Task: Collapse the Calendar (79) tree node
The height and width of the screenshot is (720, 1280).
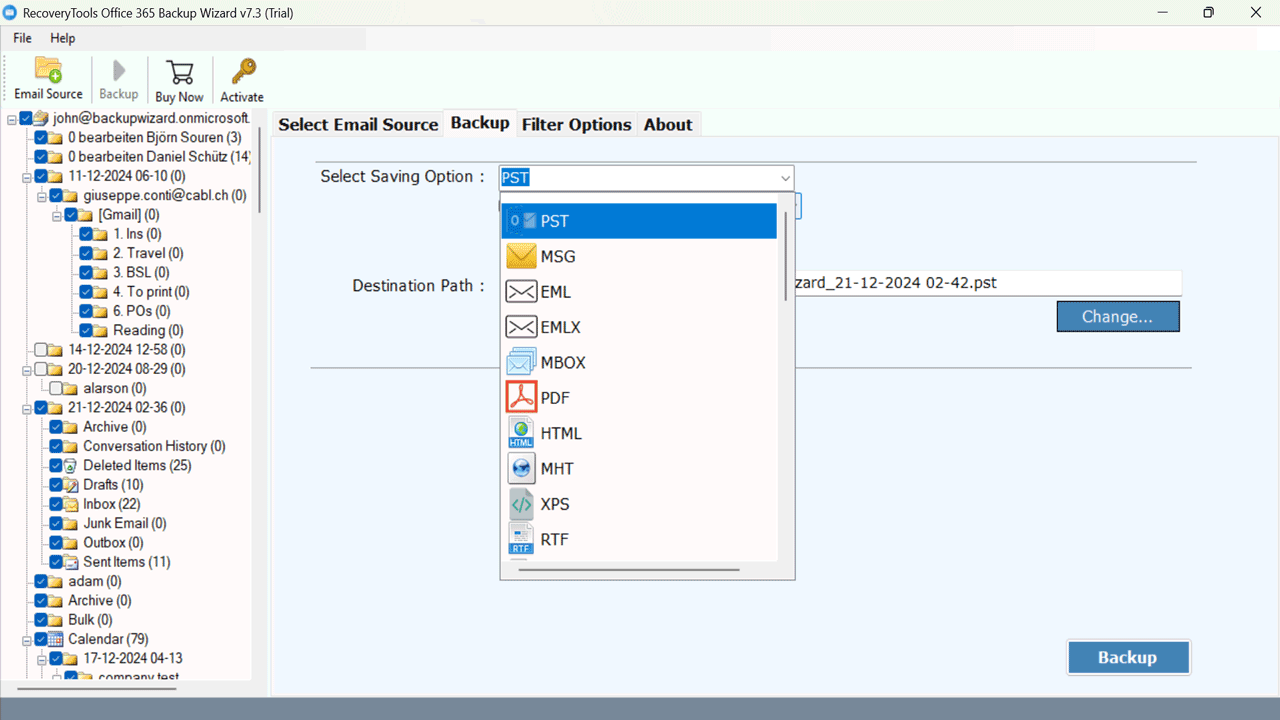Action: click(x=27, y=639)
